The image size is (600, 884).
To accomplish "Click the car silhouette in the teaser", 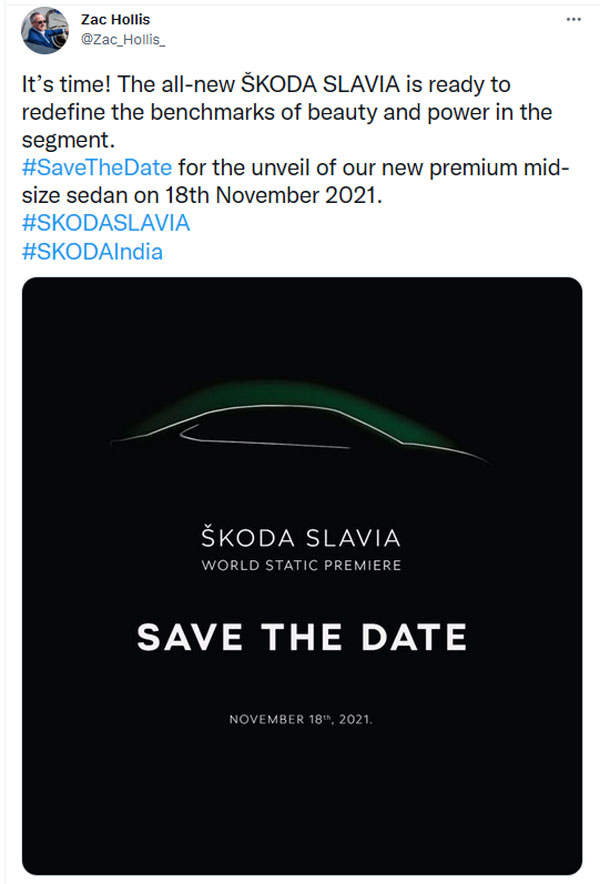I will [x=300, y=425].
